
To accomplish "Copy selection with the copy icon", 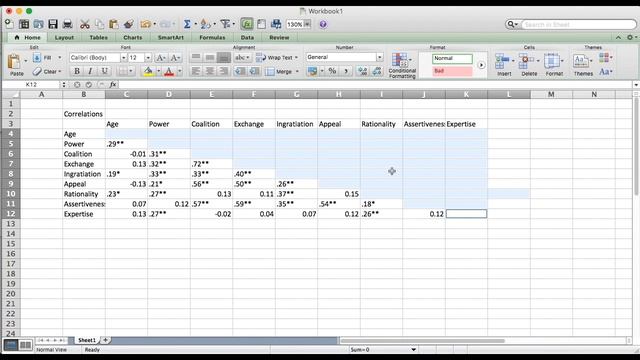I will [x=99, y=24].
